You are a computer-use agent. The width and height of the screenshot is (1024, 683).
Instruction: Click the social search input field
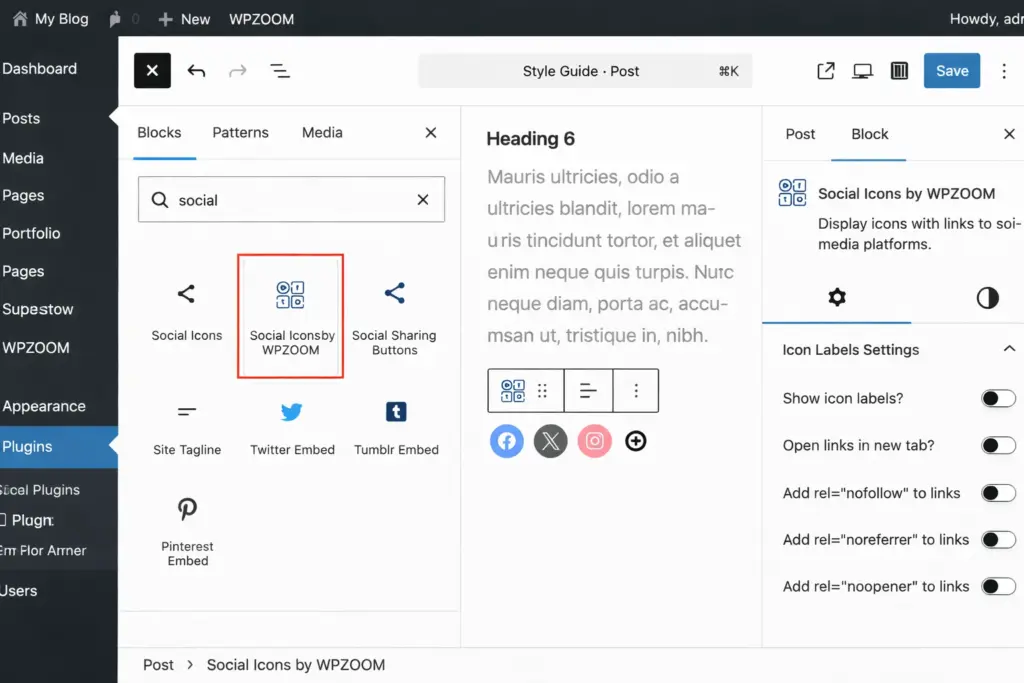point(290,200)
